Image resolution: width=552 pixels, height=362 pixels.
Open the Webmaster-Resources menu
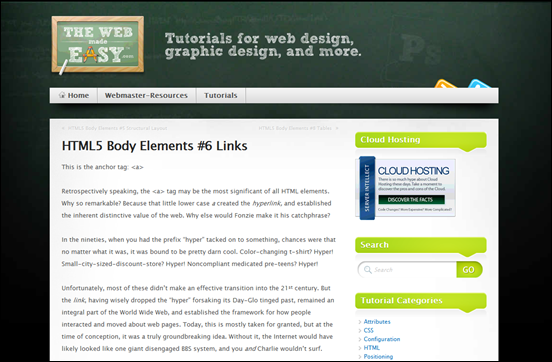pyautogui.click(x=146, y=95)
